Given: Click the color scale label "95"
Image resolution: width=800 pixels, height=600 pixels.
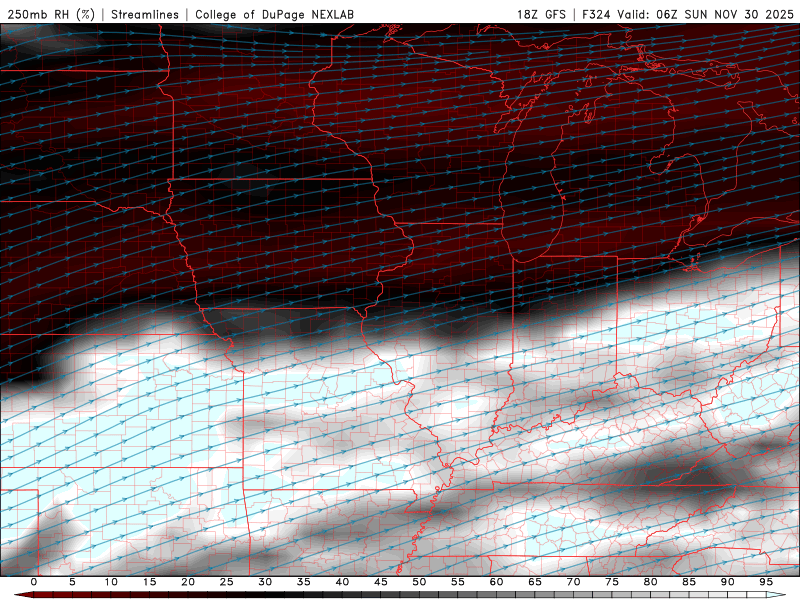Looking at the screenshot, I should 766,582.
